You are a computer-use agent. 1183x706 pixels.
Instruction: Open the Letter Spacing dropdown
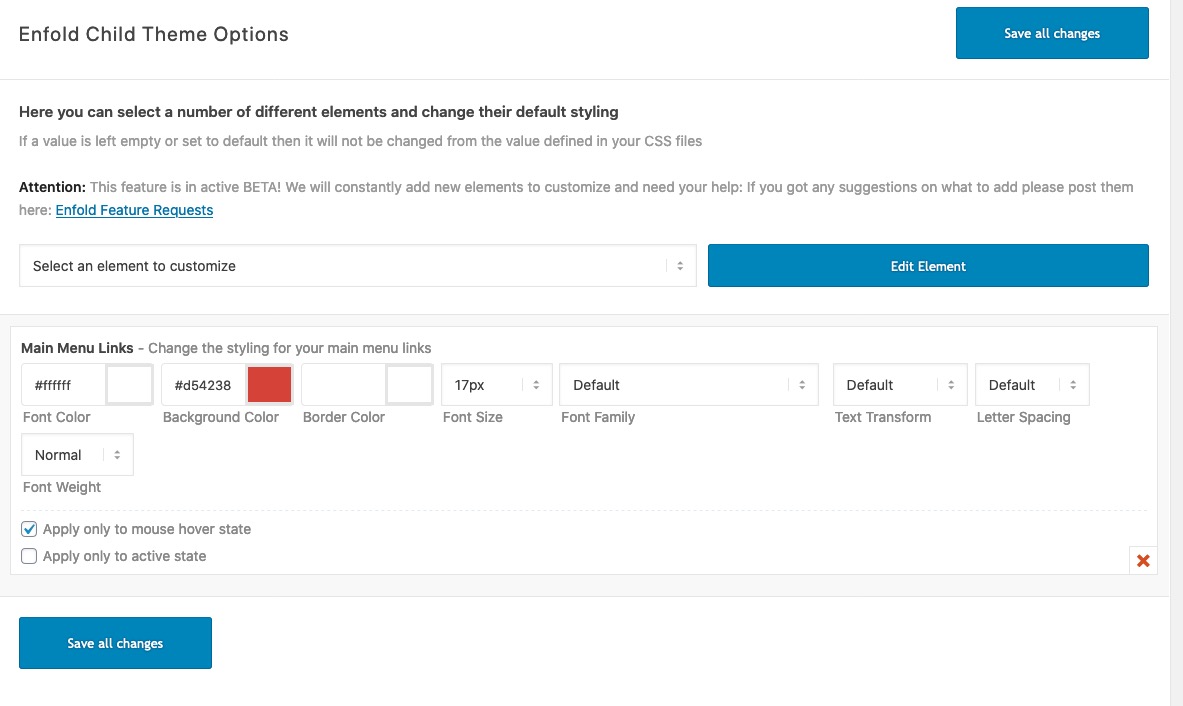pos(1032,385)
